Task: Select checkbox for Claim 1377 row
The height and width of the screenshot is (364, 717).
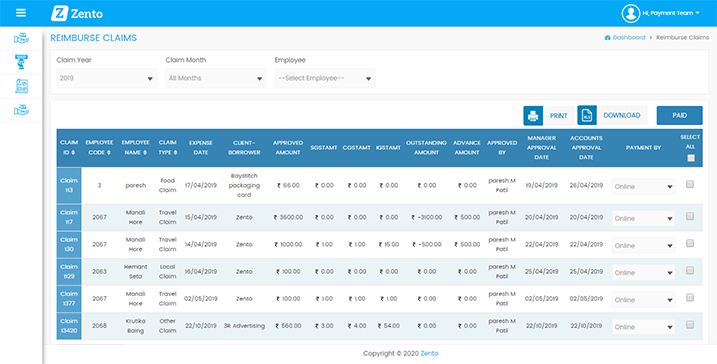Action: (x=690, y=298)
